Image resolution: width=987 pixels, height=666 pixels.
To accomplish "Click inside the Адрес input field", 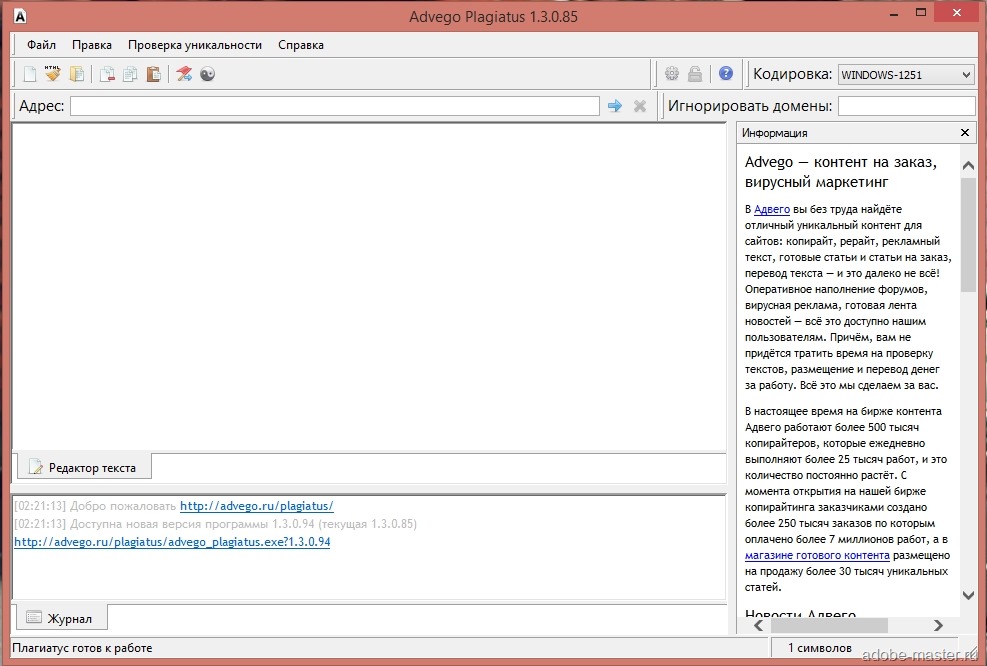I will point(335,106).
